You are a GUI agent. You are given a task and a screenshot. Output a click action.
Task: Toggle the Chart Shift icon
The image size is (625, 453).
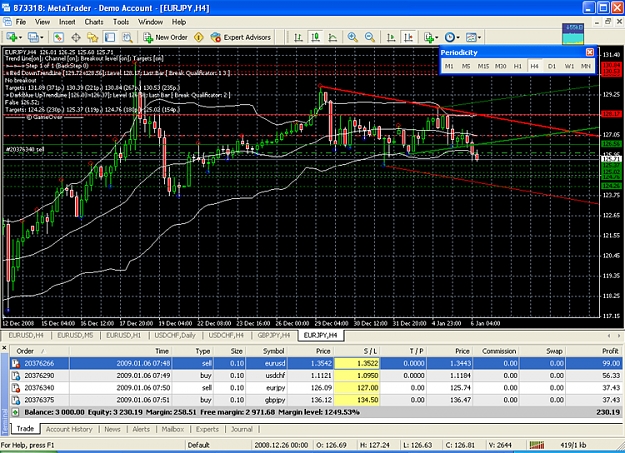pyautogui.click(x=408, y=37)
